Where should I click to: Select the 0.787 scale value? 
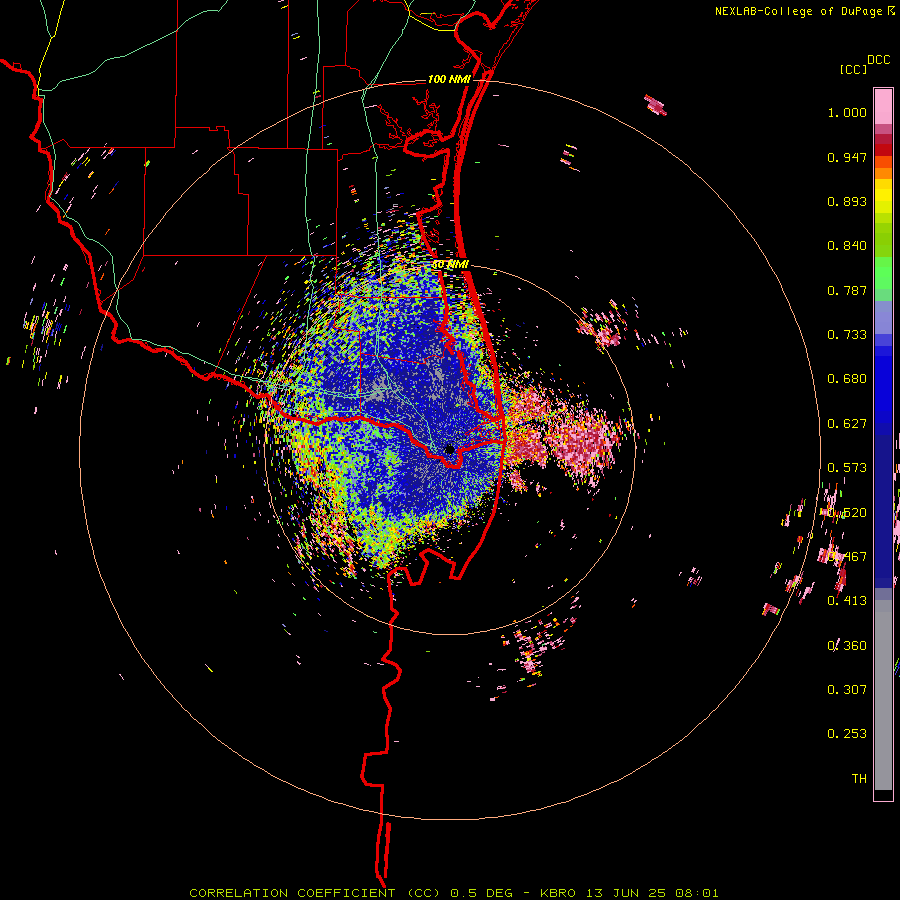(847, 290)
